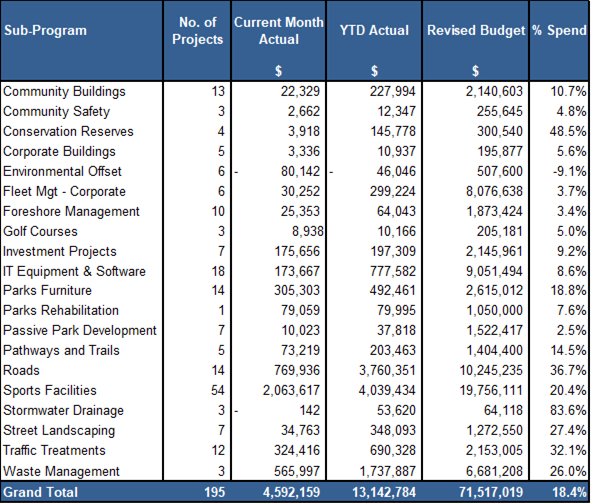
Task: Select the Roads YTD Actual value 3,760,351
Action: tap(387, 371)
